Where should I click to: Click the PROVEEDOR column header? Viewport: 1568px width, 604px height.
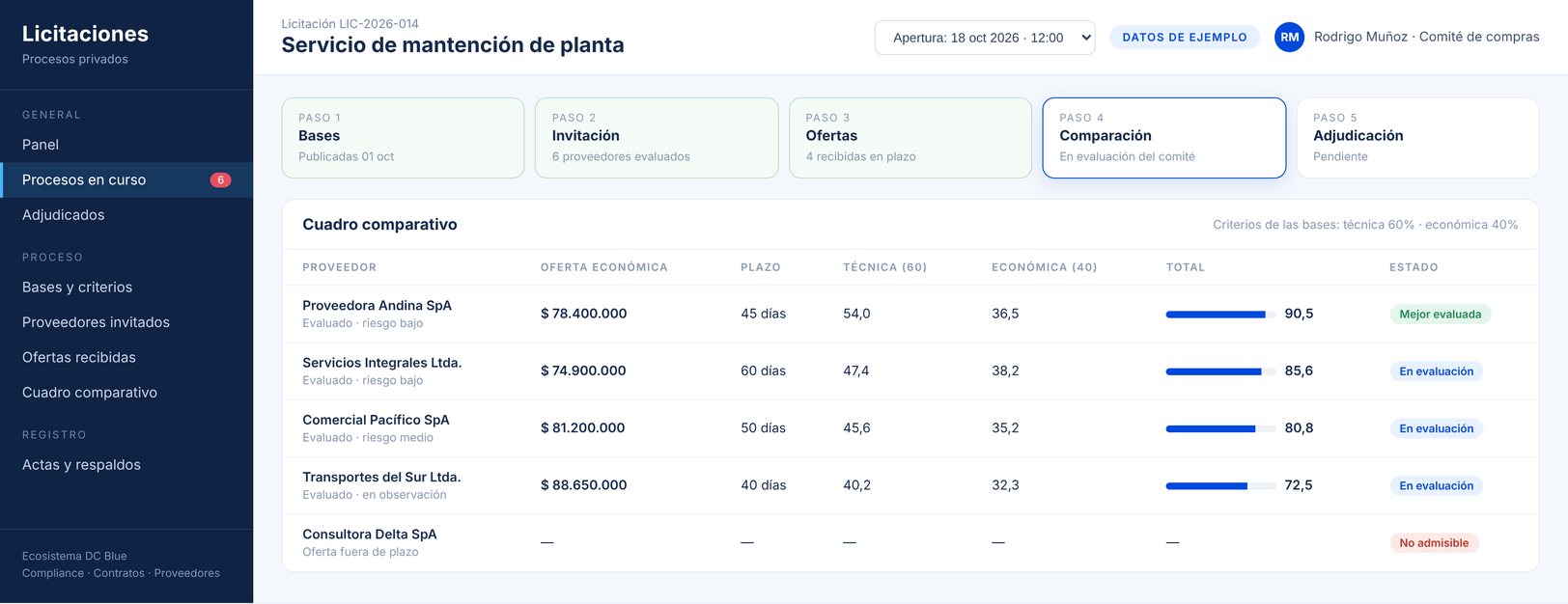pyautogui.click(x=339, y=267)
